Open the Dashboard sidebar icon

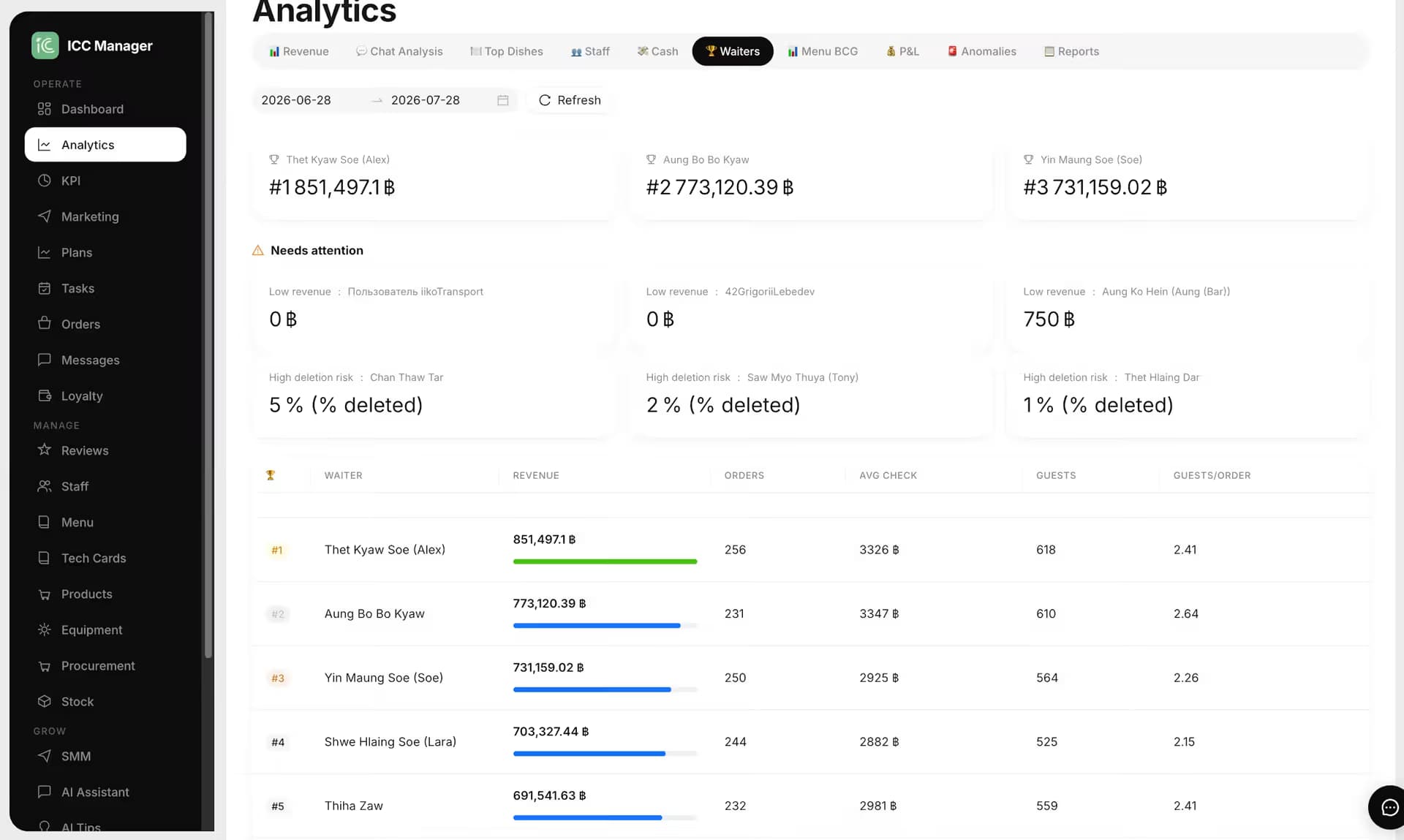(x=45, y=109)
